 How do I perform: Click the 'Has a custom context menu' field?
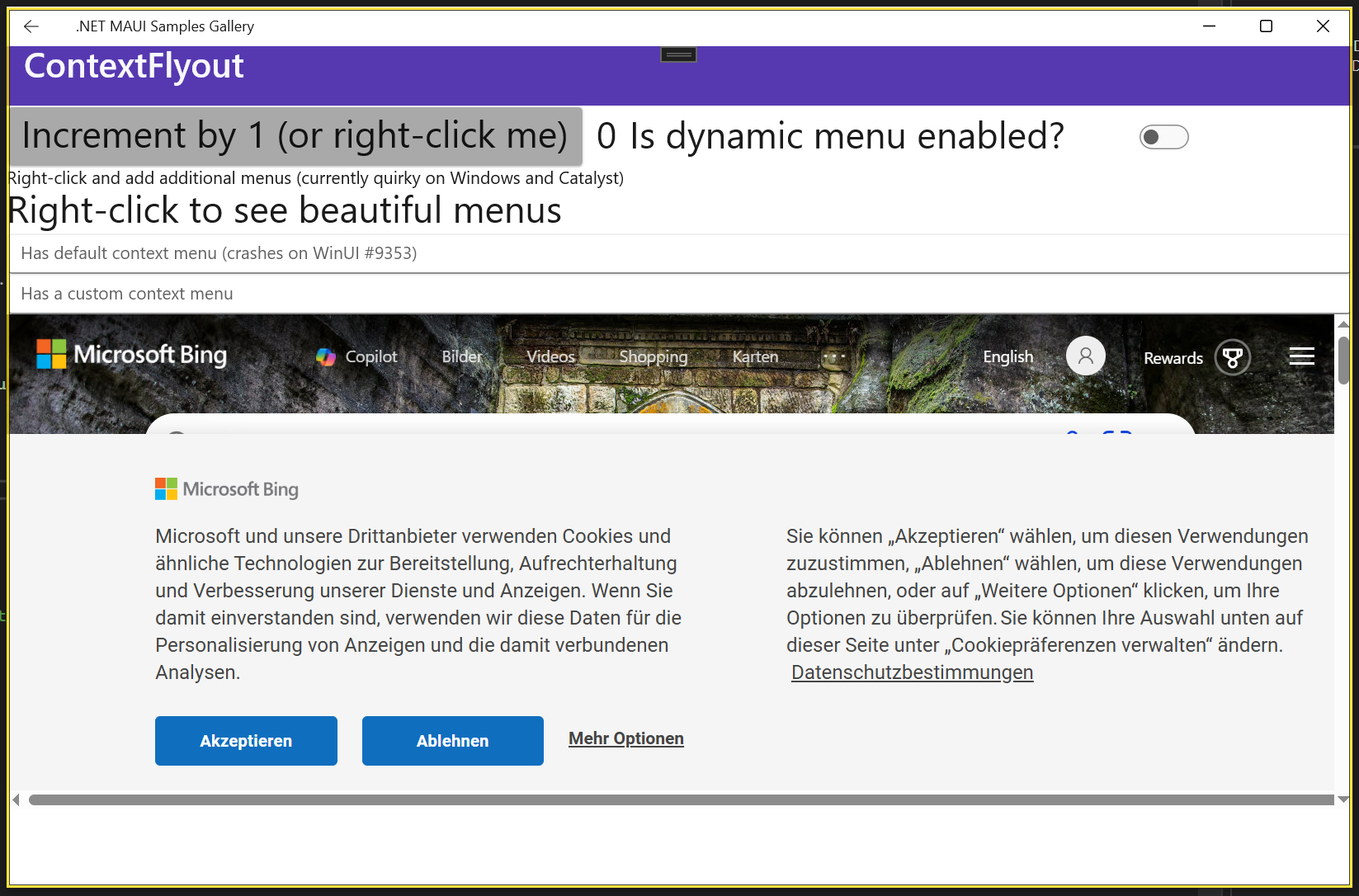pos(677,294)
